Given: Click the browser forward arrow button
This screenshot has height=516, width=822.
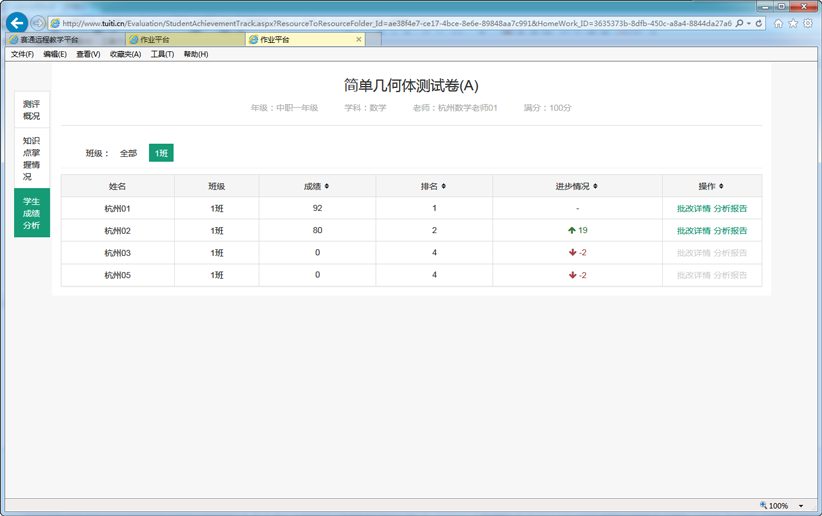Looking at the screenshot, I should click(x=38, y=23).
